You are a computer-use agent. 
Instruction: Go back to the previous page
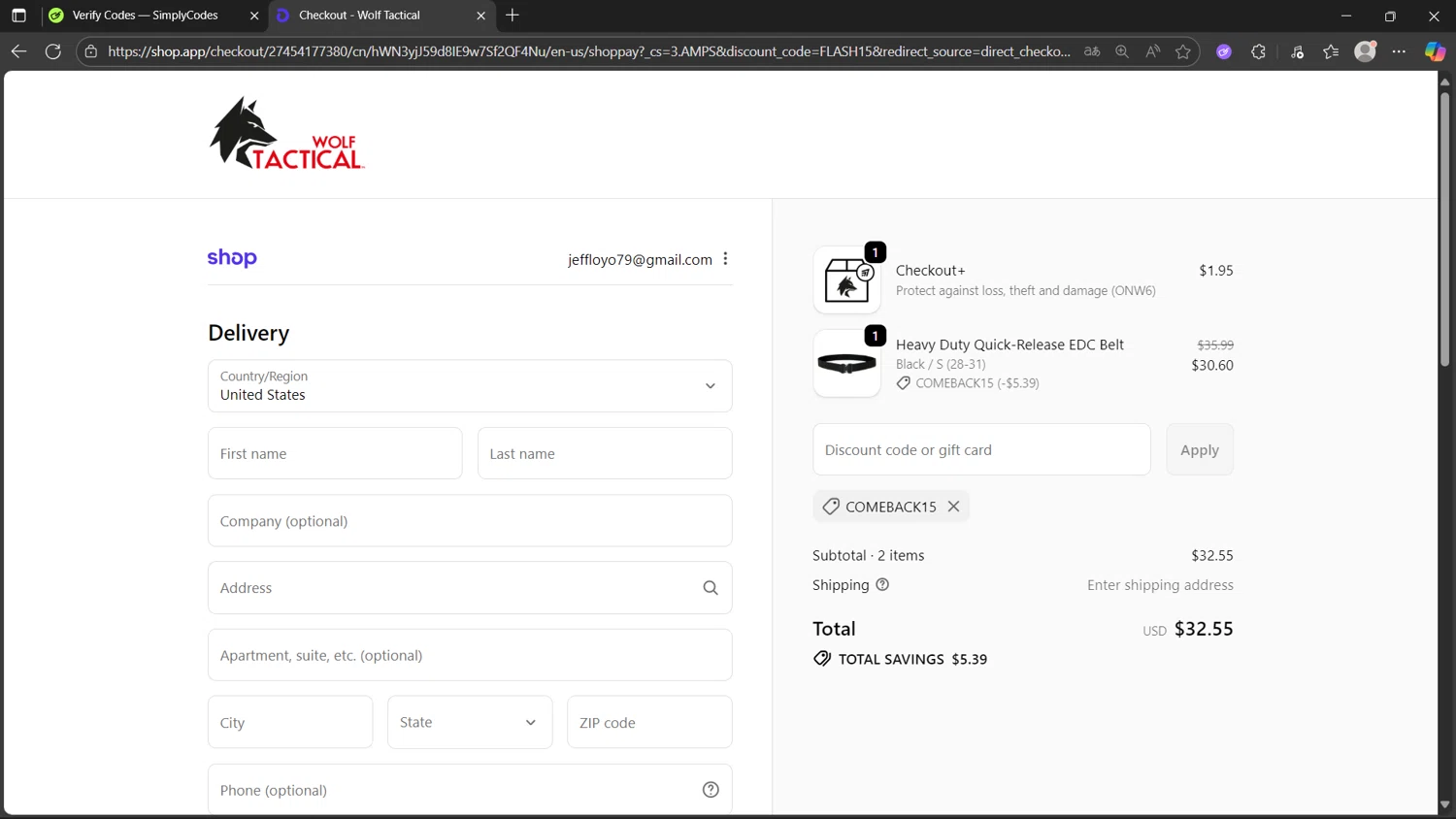tap(18, 51)
